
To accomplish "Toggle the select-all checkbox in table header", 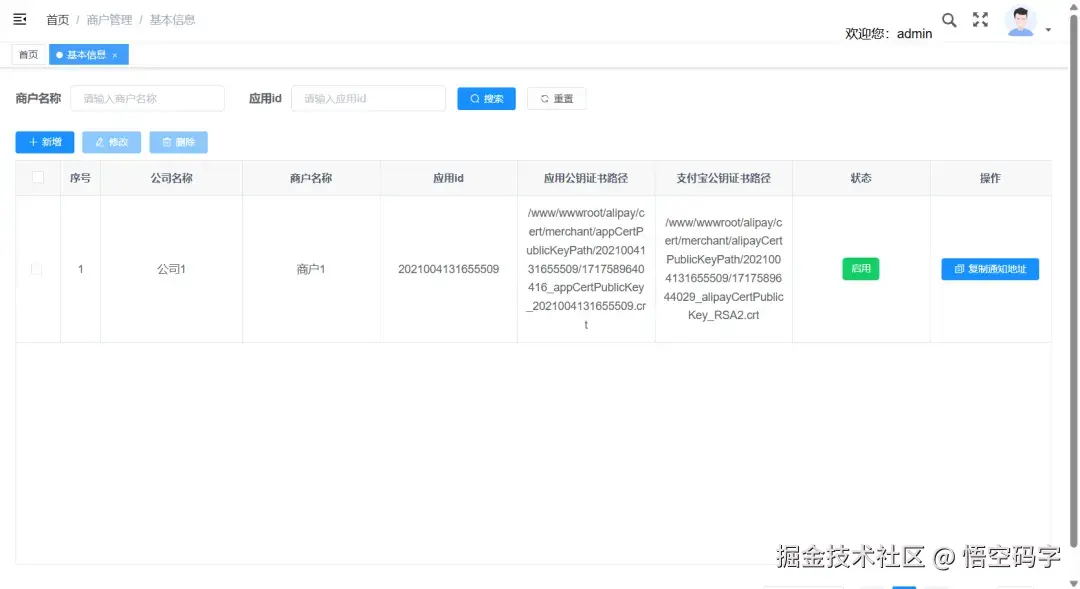I will click(x=37, y=177).
